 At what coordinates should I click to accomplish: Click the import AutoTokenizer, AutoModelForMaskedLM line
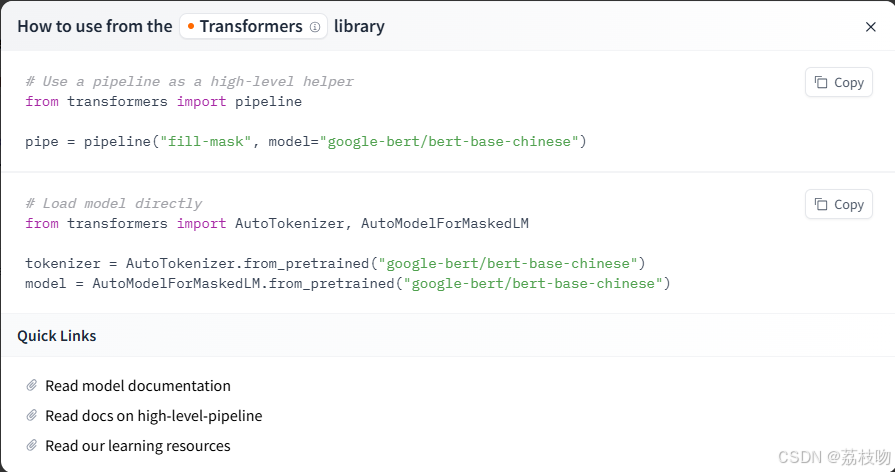(277, 224)
